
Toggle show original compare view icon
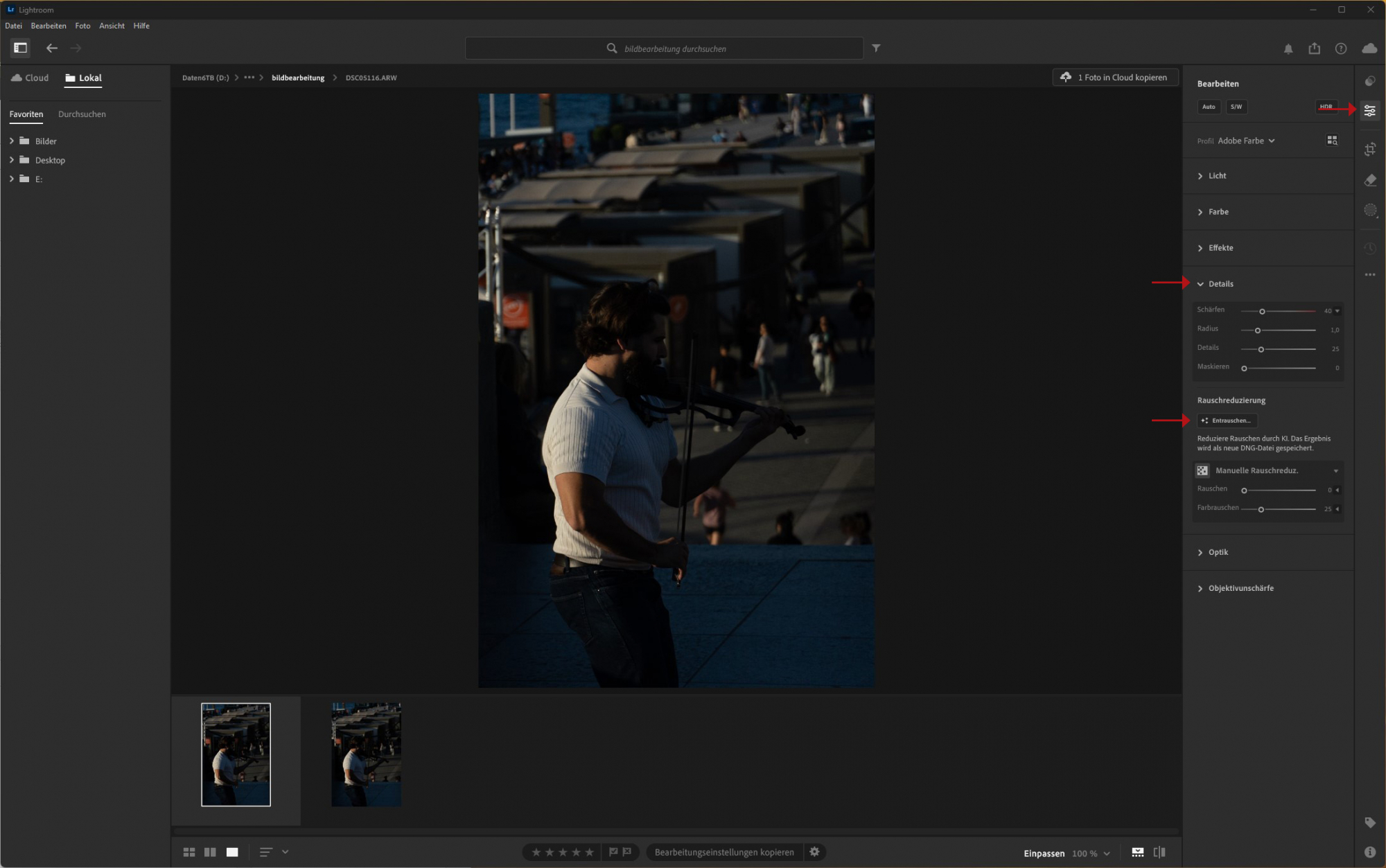pyautogui.click(x=1159, y=852)
